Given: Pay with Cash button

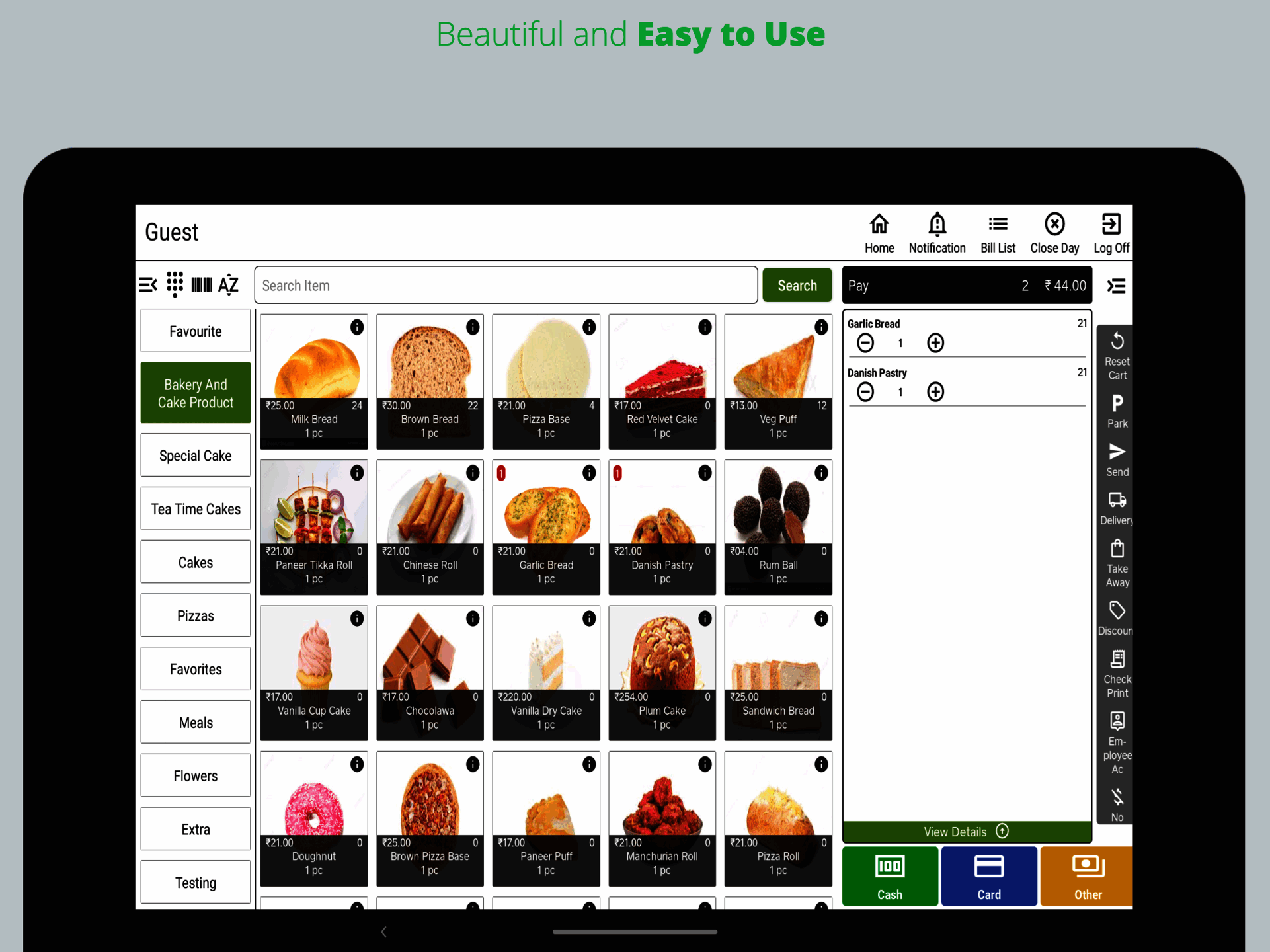Looking at the screenshot, I should (x=889, y=876).
